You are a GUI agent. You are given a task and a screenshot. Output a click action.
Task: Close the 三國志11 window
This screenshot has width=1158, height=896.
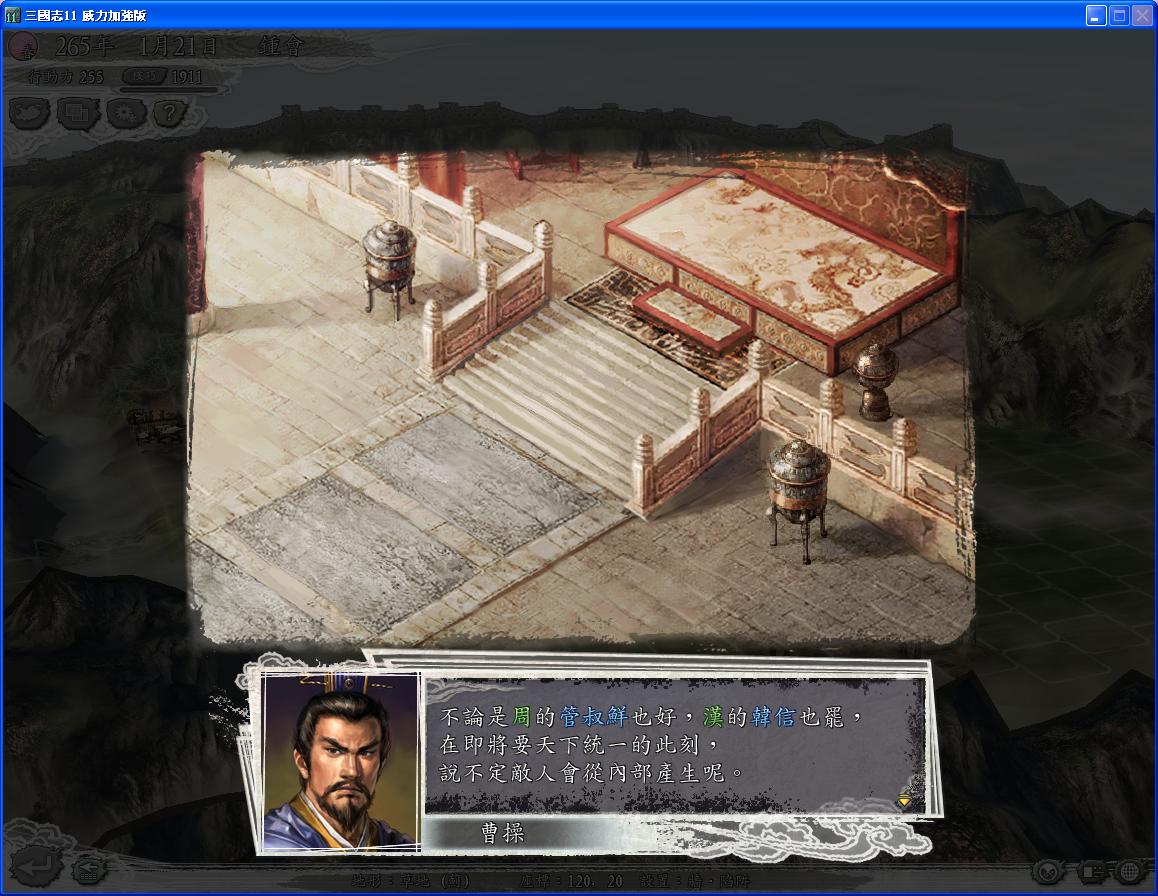(1142, 16)
